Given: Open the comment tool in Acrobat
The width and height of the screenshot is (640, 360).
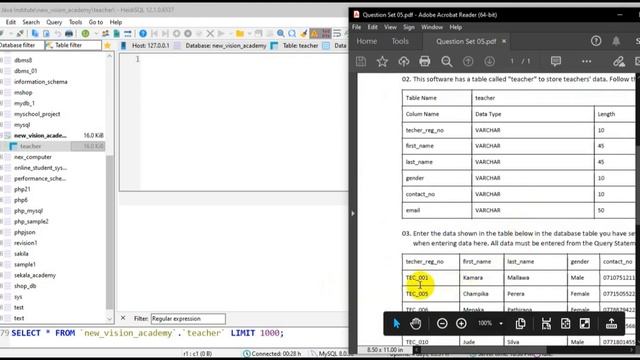Looking at the screenshot, I should click(x=556, y=61).
